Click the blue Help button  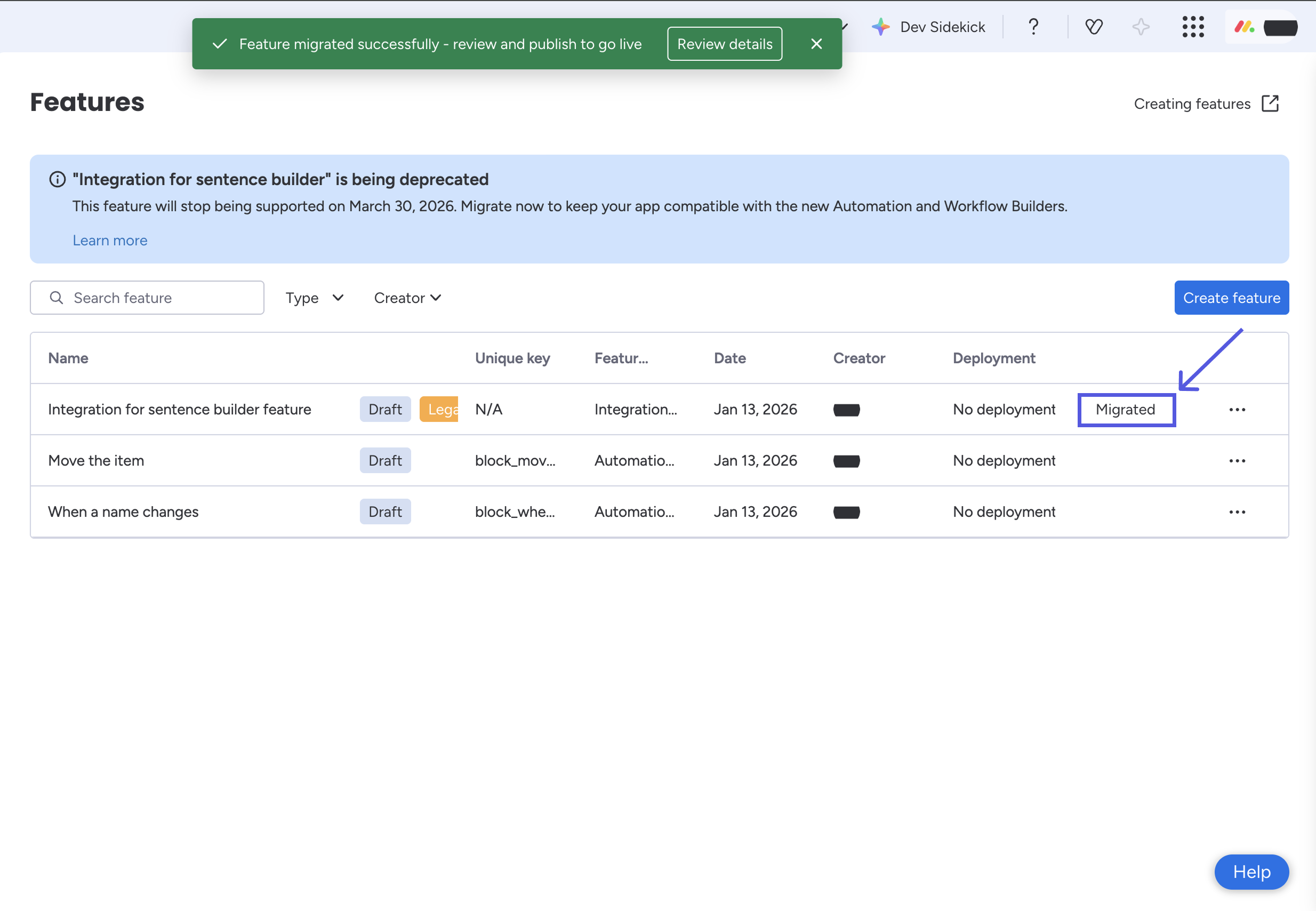point(1251,872)
